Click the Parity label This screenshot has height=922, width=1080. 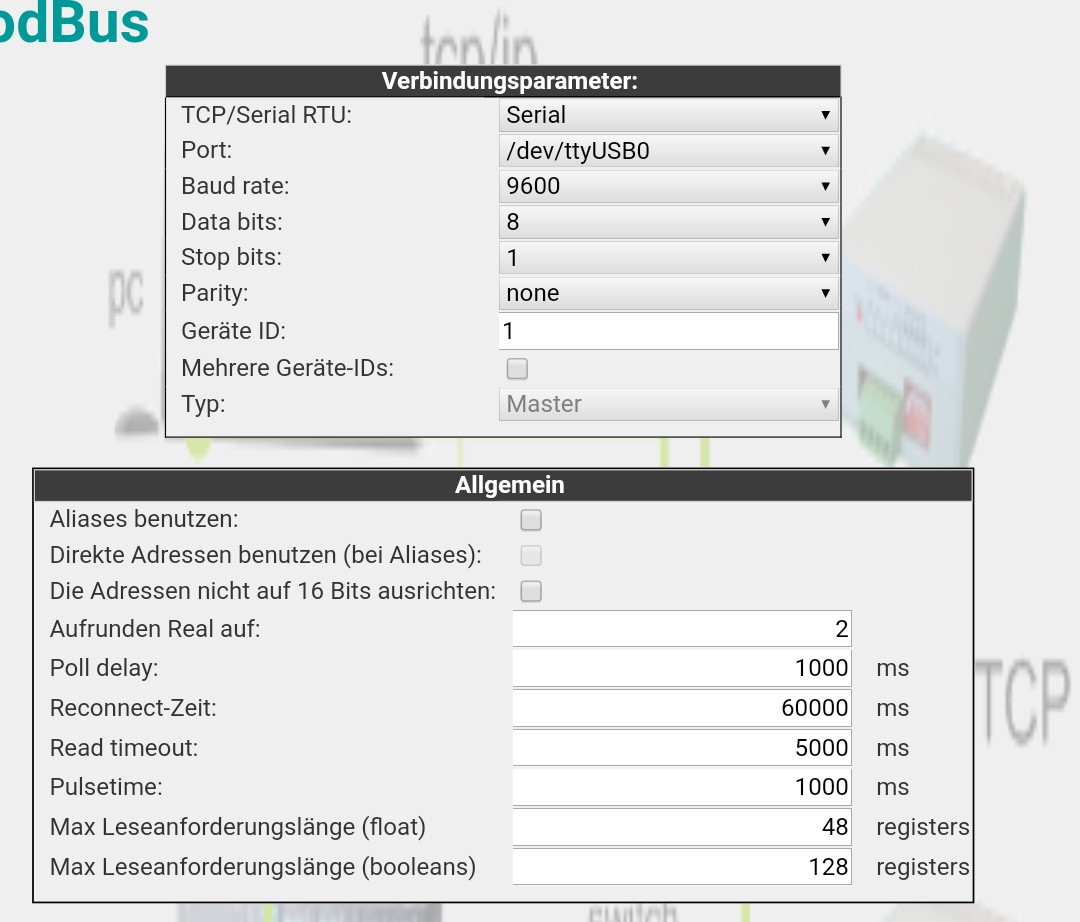(x=214, y=293)
